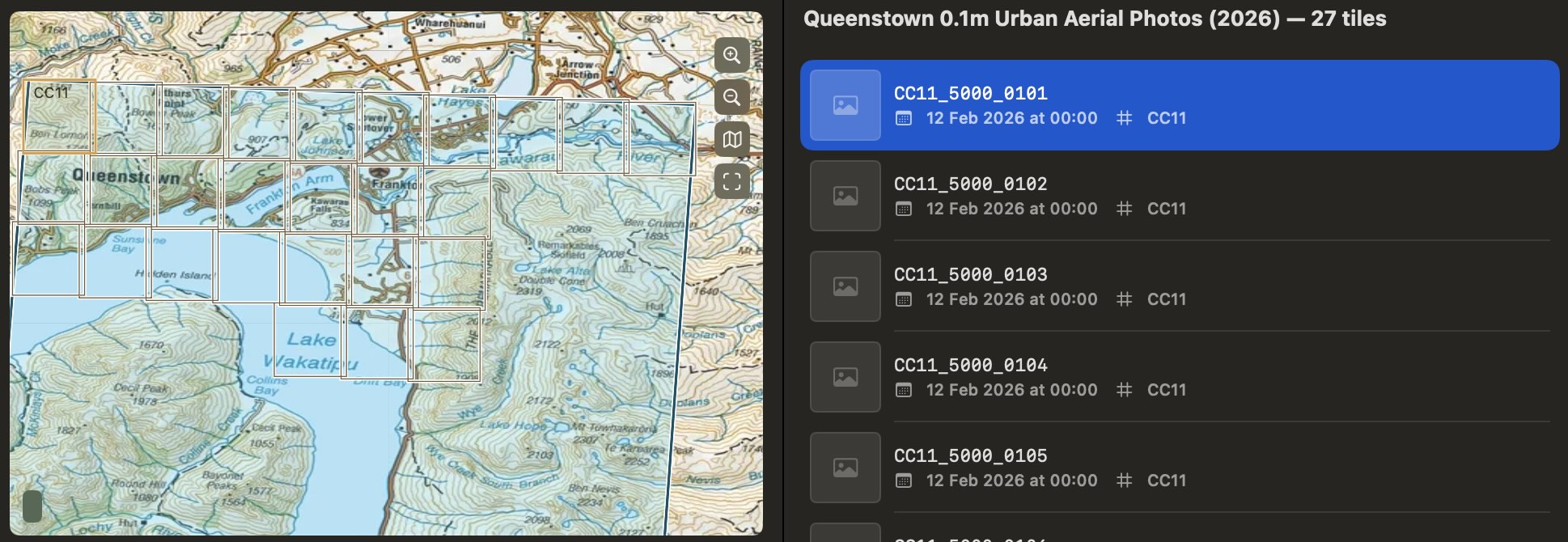Open image thumbnail for CC11_5000_0101
The width and height of the screenshot is (1568, 542).
click(845, 105)
